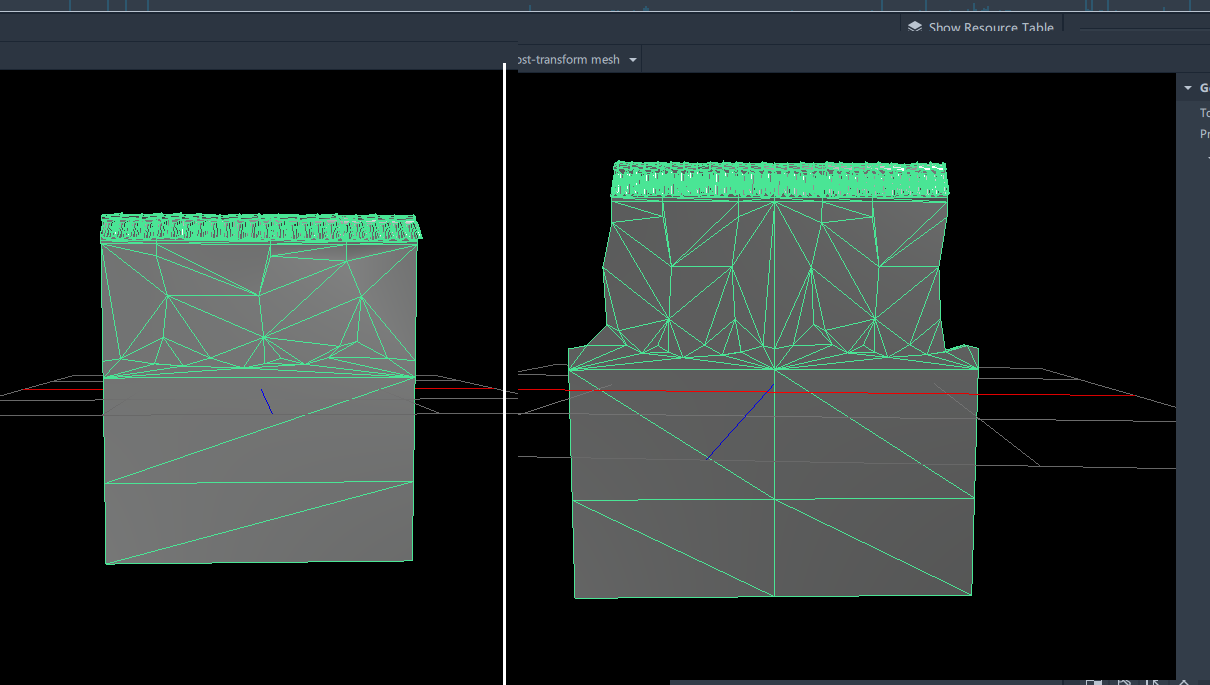Click the blue axis line in the right viewport
Screen dimensions: 1210x685
pos(740,422)
